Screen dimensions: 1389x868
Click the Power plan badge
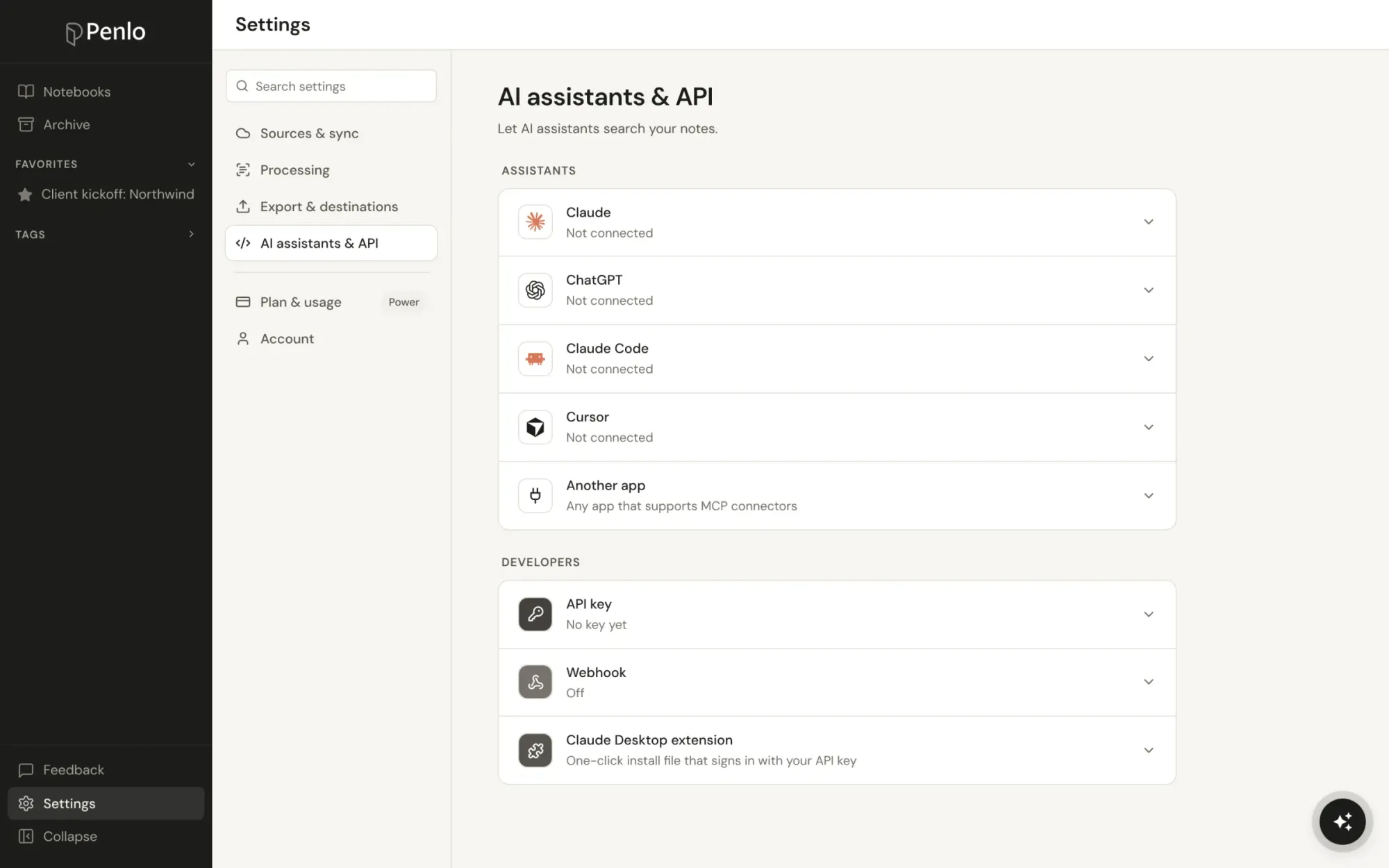(x=404, y=302)
